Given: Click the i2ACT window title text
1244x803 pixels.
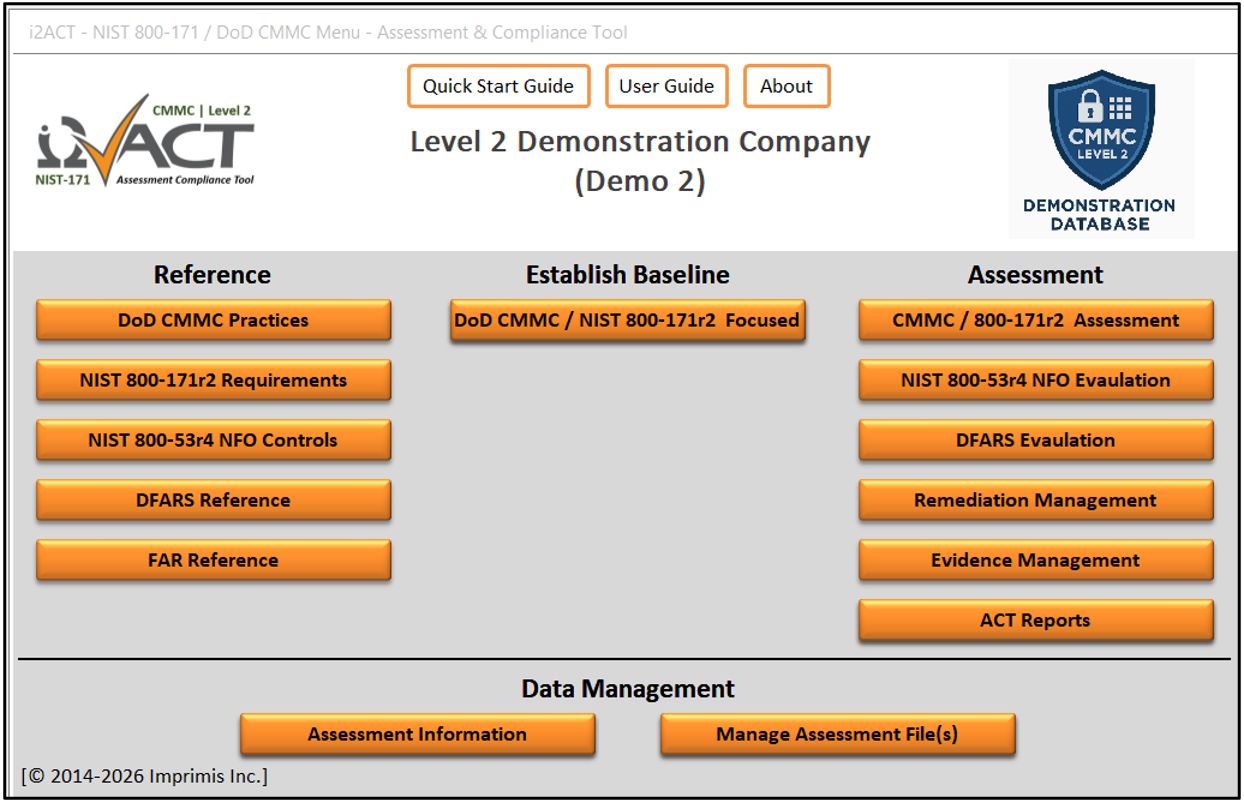Looking at the screenshot, I should point(329,32).
